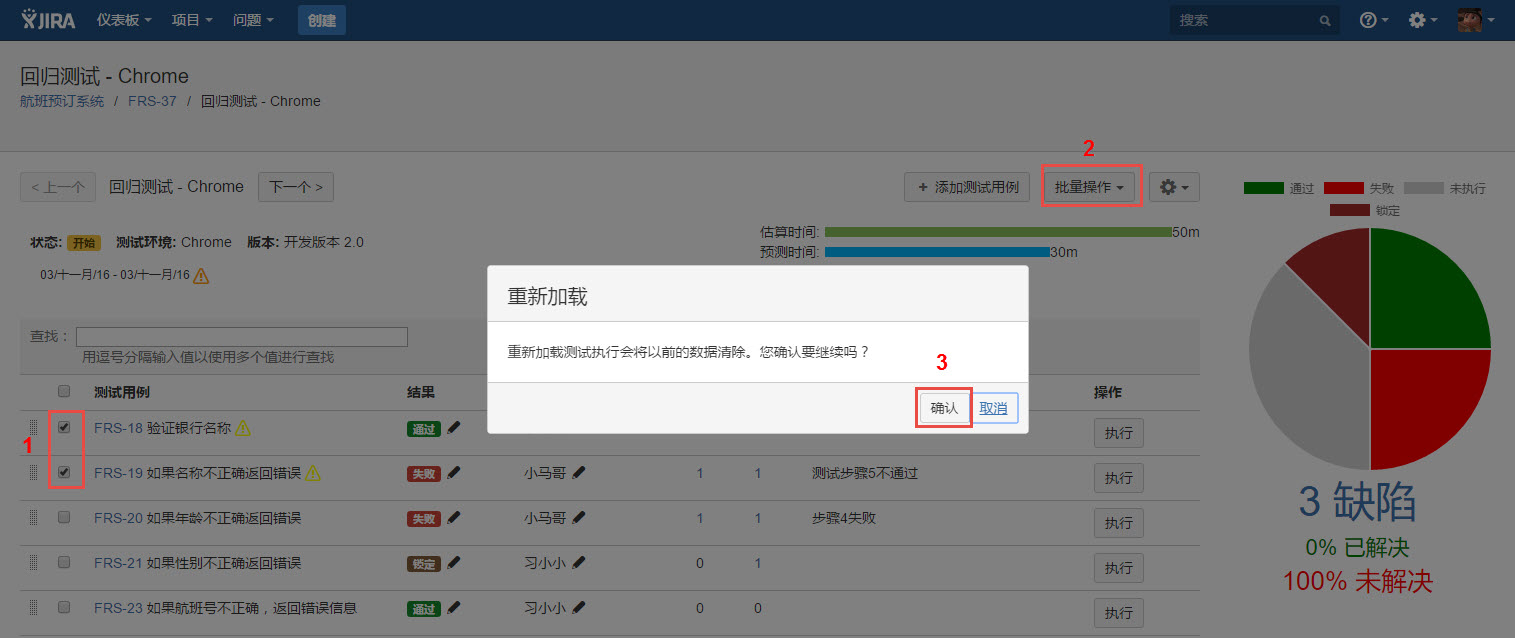Edit the result pencil for FRS-20
Image resolution: width=1515 pixels, height=638 pixels.
[454, 518]
